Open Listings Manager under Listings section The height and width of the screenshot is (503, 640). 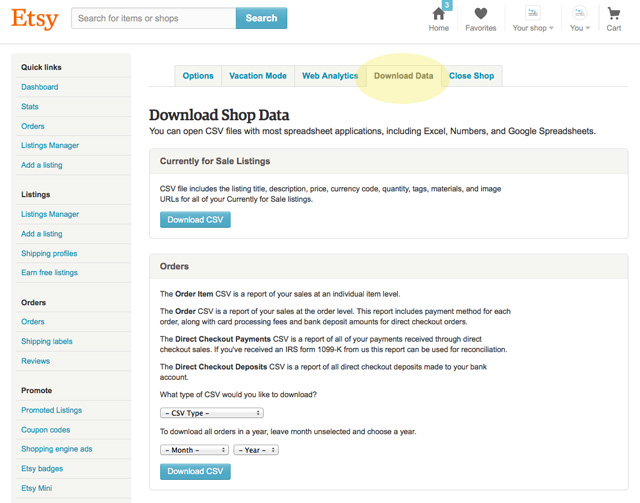coord(50,214)
